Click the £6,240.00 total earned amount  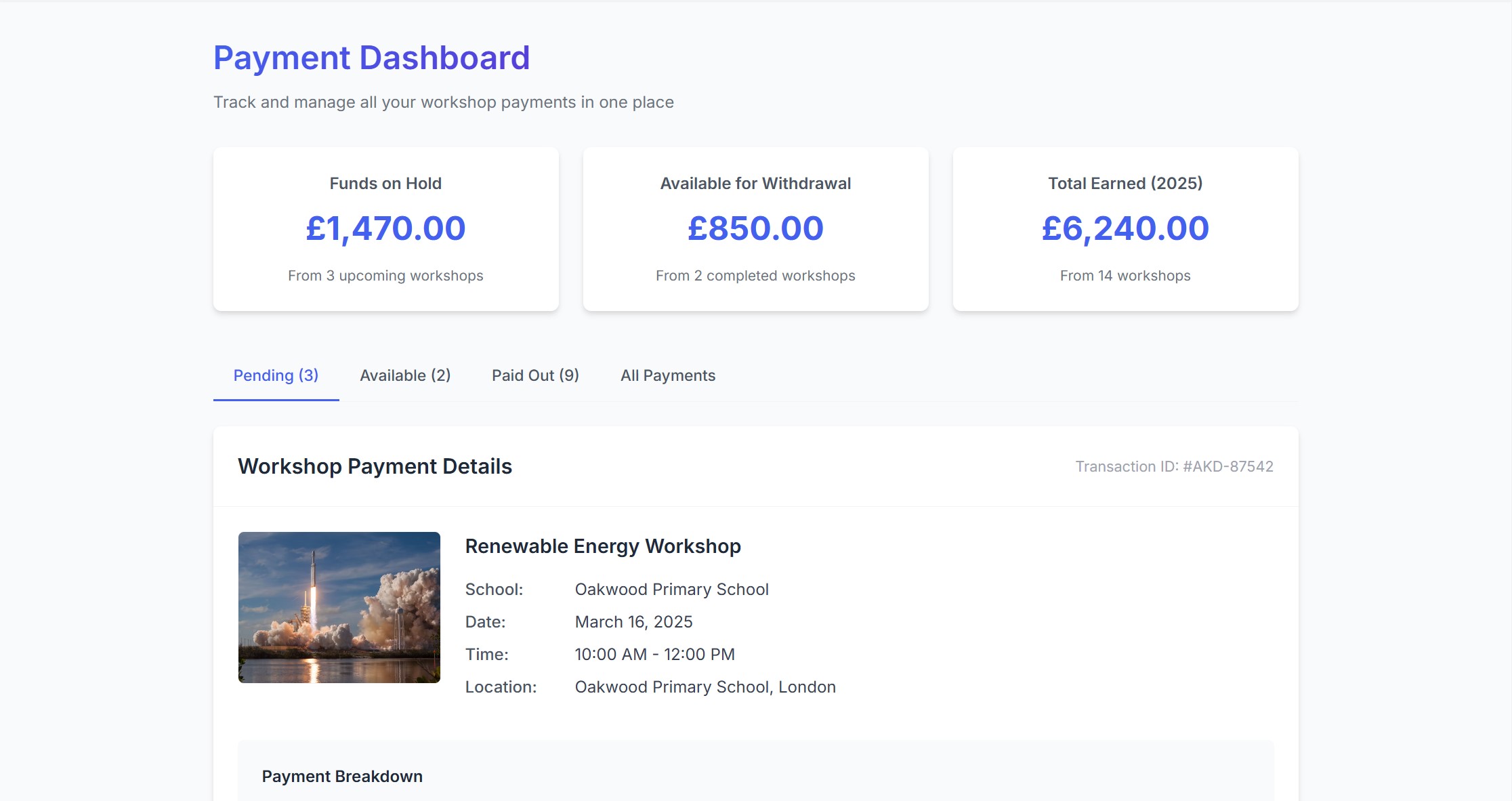[x=1125, y=228]
